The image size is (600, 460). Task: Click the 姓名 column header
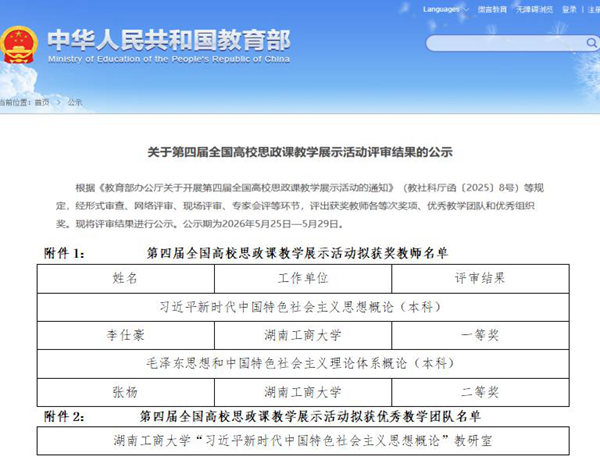[x=126, y=278]
